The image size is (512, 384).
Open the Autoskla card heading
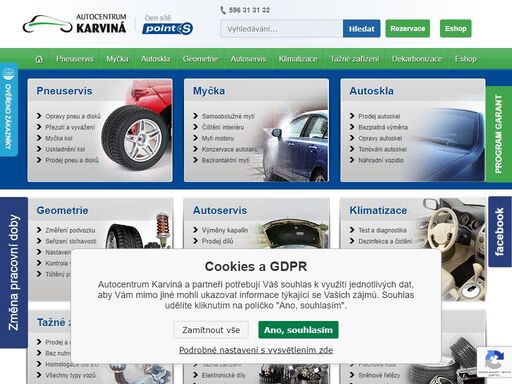pos(371,91)
